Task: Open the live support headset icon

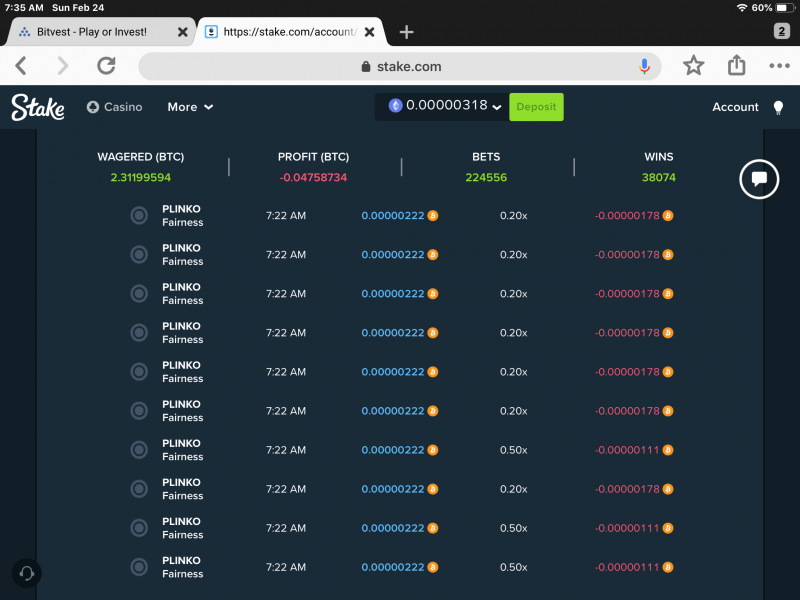Action: point(27,573)
